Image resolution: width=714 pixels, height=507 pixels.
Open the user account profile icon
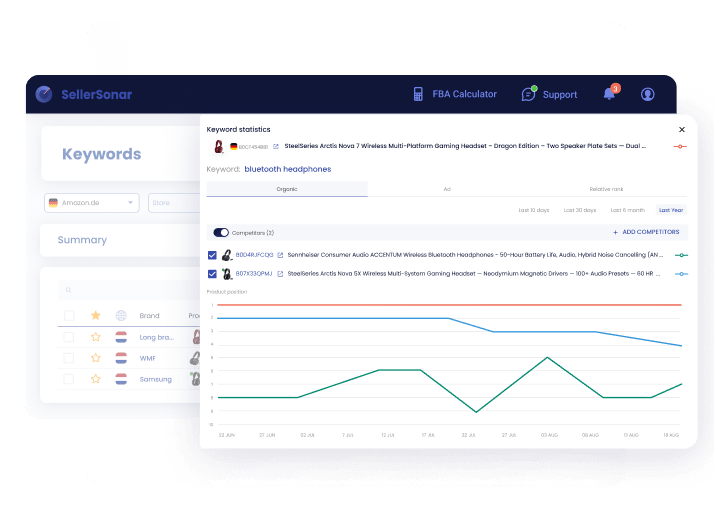coord(647,94)
